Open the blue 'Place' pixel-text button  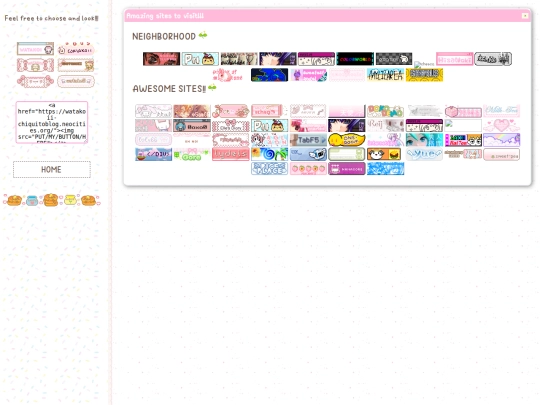[270, 169]
